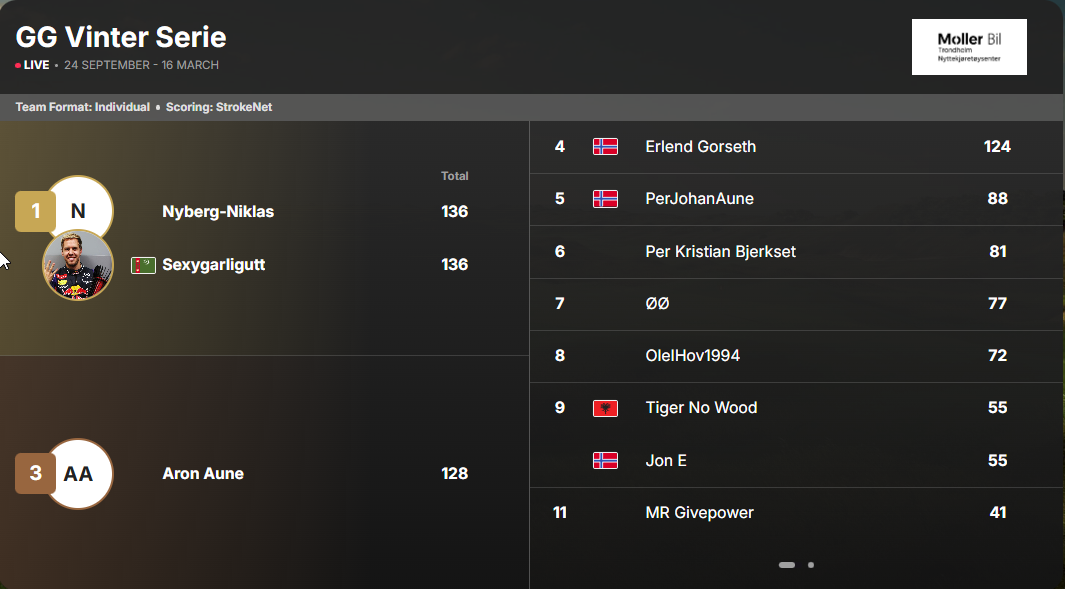Click the bronze rank 3 badge
The image size is (1065, 589).
(x=35, y=473)
